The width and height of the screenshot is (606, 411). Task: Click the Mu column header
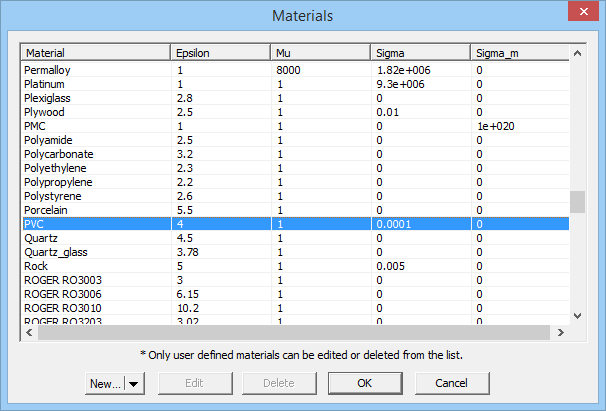(320, 52)
